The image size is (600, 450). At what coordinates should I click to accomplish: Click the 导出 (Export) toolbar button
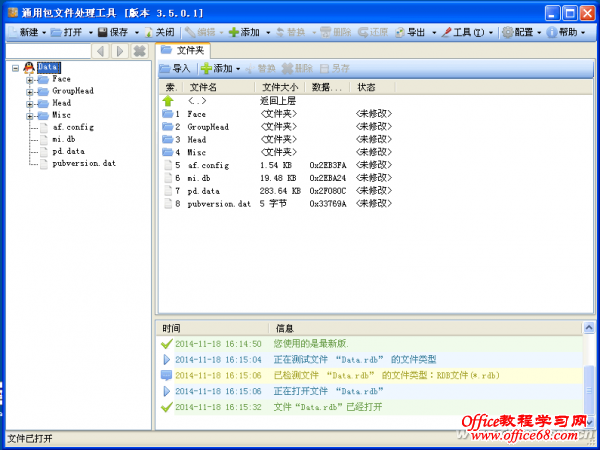pyautogui.click(x=410, y=33)
